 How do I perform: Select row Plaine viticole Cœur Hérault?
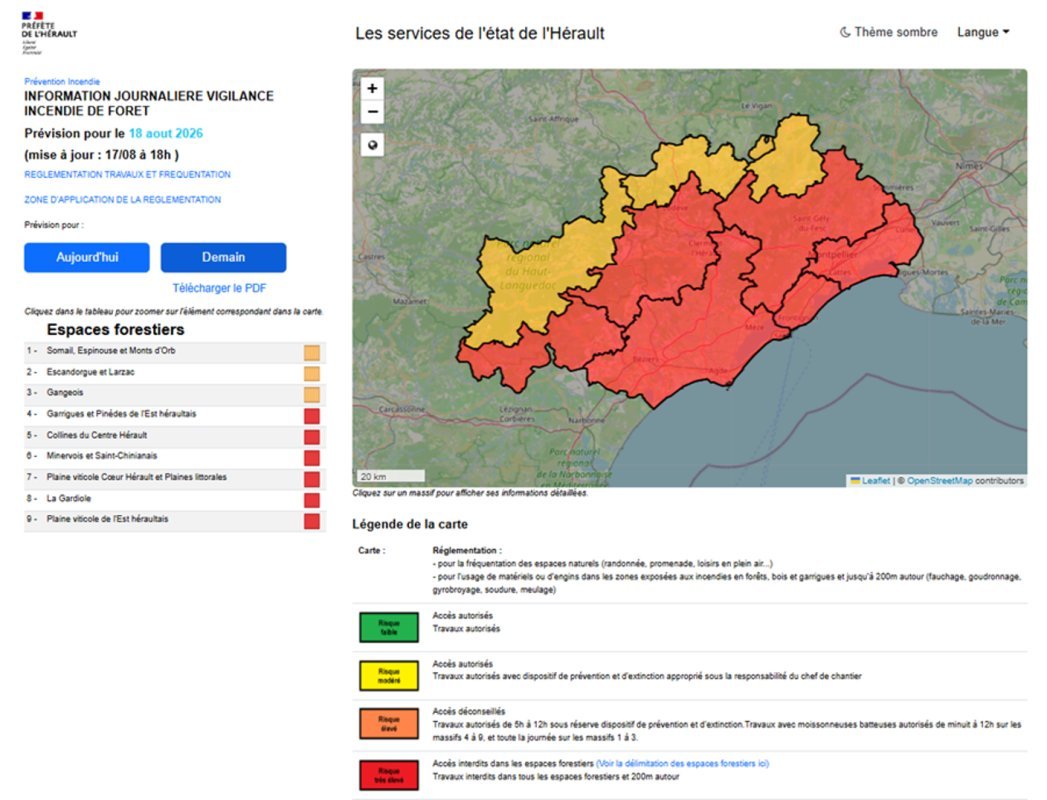(175, 479)
